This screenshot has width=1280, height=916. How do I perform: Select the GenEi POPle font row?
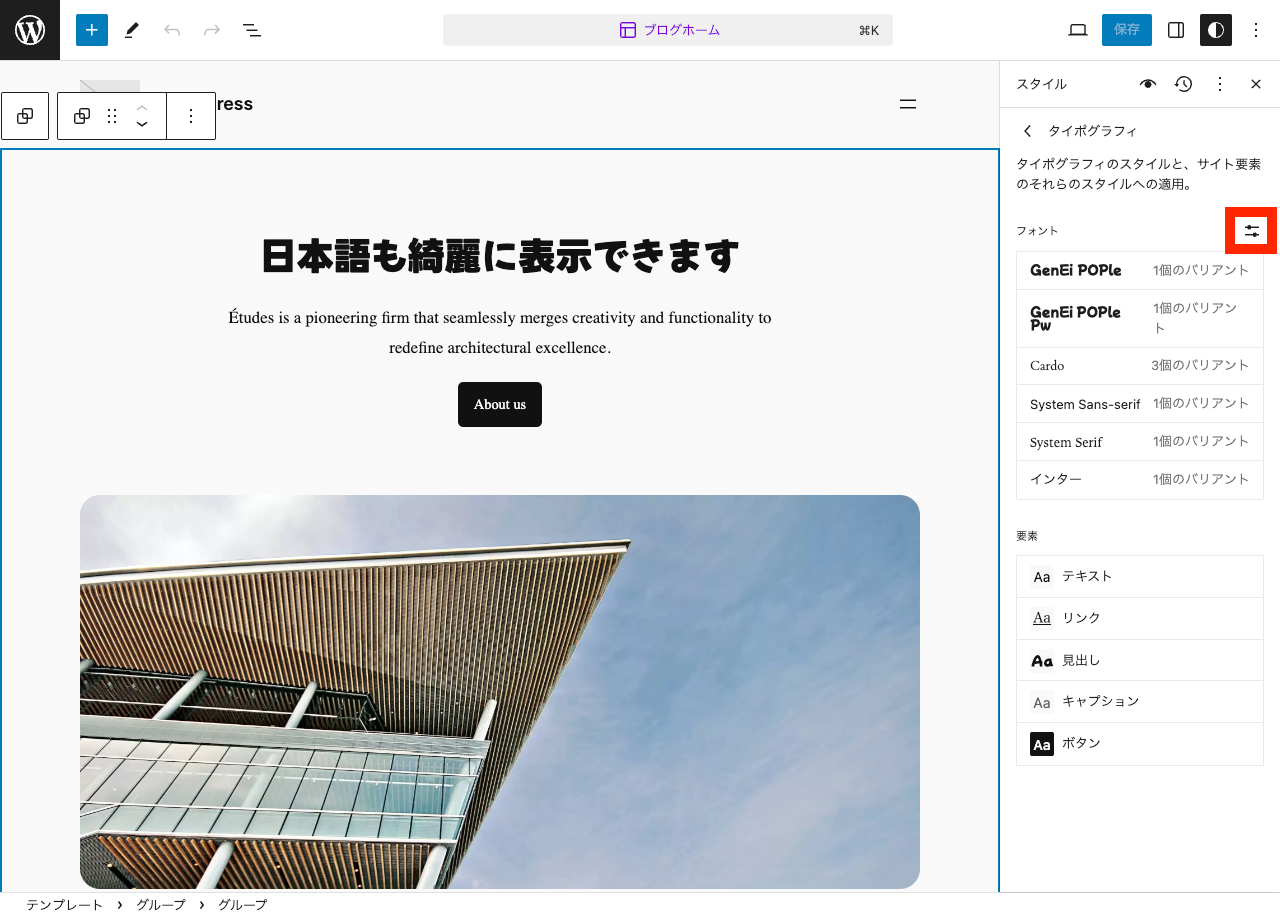point(1140,270)
